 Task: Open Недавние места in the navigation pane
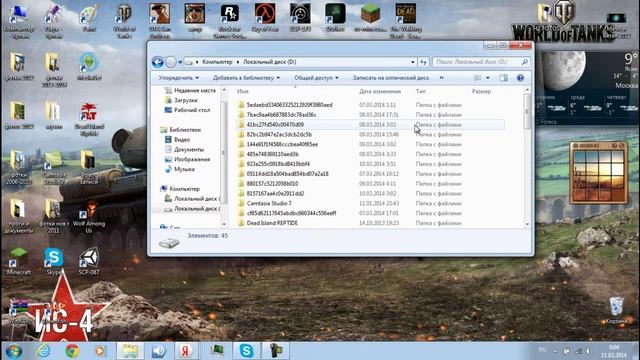coord(190,90)
